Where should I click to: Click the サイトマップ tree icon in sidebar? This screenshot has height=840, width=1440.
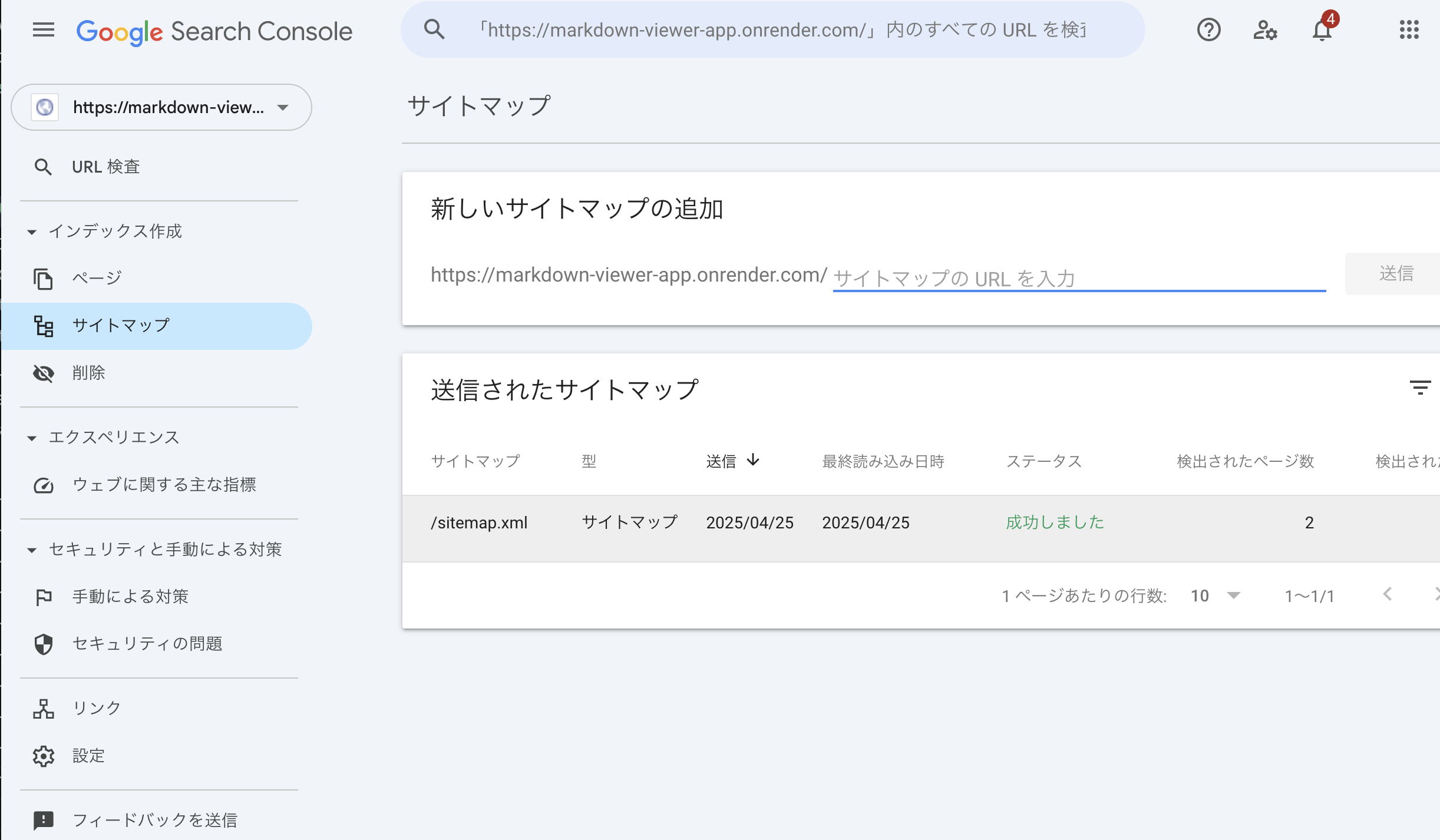click(44, 326)
